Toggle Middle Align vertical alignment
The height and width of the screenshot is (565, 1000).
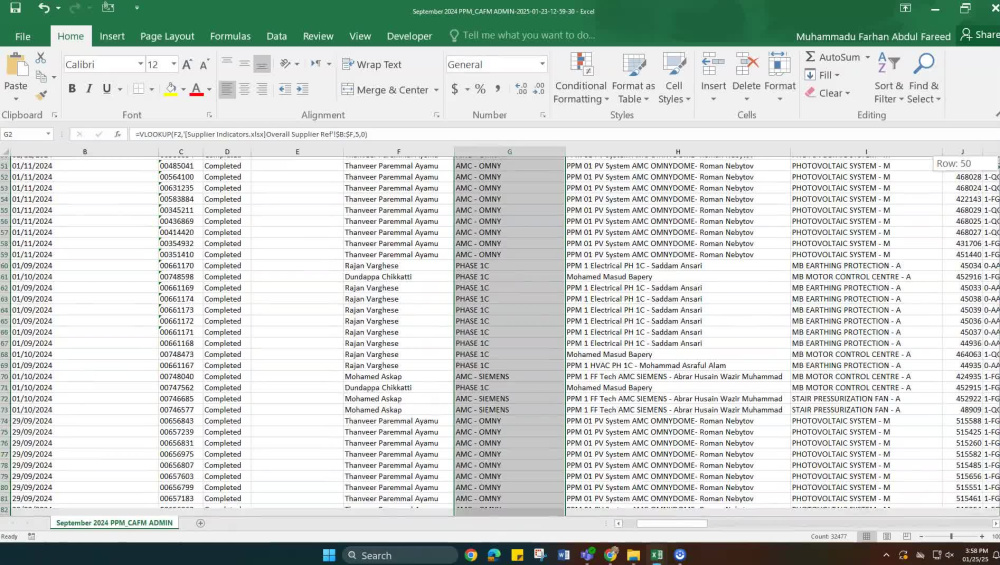[x=244, y=63]
